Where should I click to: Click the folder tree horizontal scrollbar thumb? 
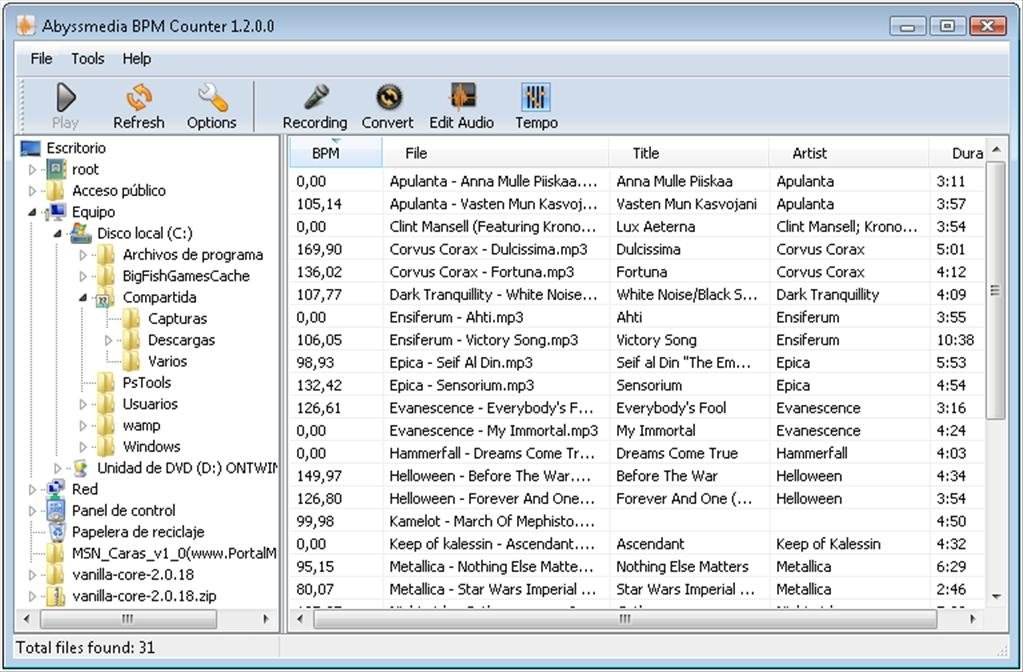(x=128, y=619)
